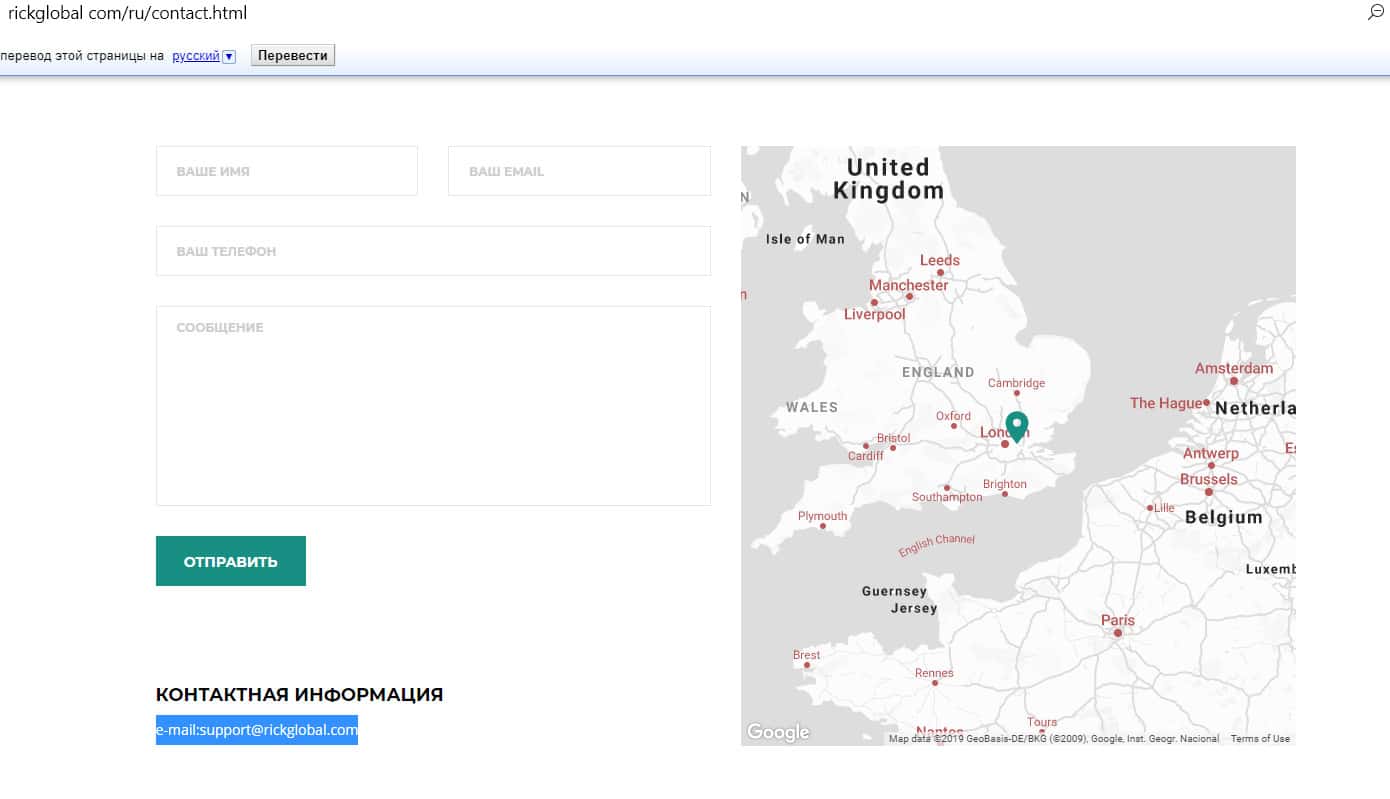The width and height of the screenshot is (1390, 799).
Task: Submit the form with ОТПРАВИТЬ button
Action: point(231,561)
